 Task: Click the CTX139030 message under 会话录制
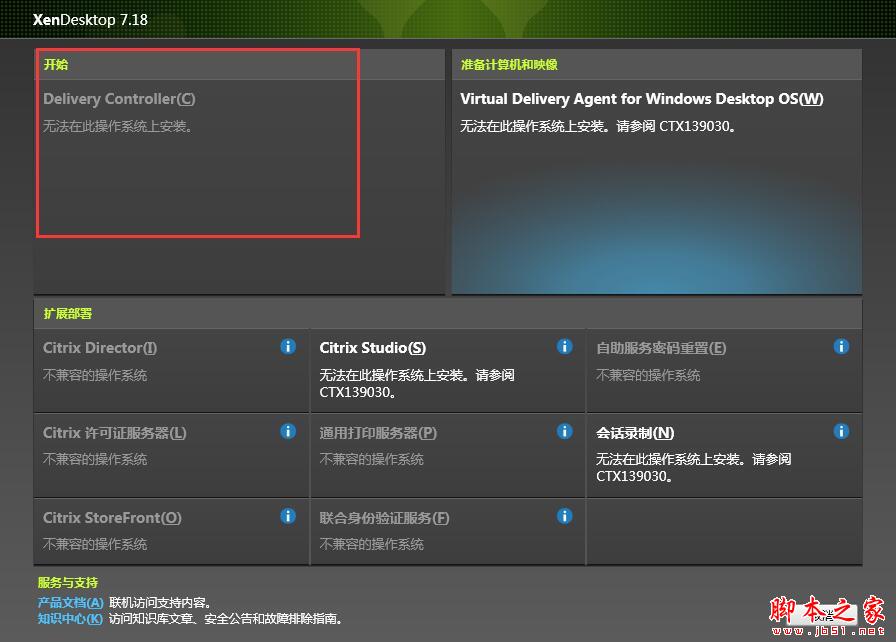(x=694, y=468)
